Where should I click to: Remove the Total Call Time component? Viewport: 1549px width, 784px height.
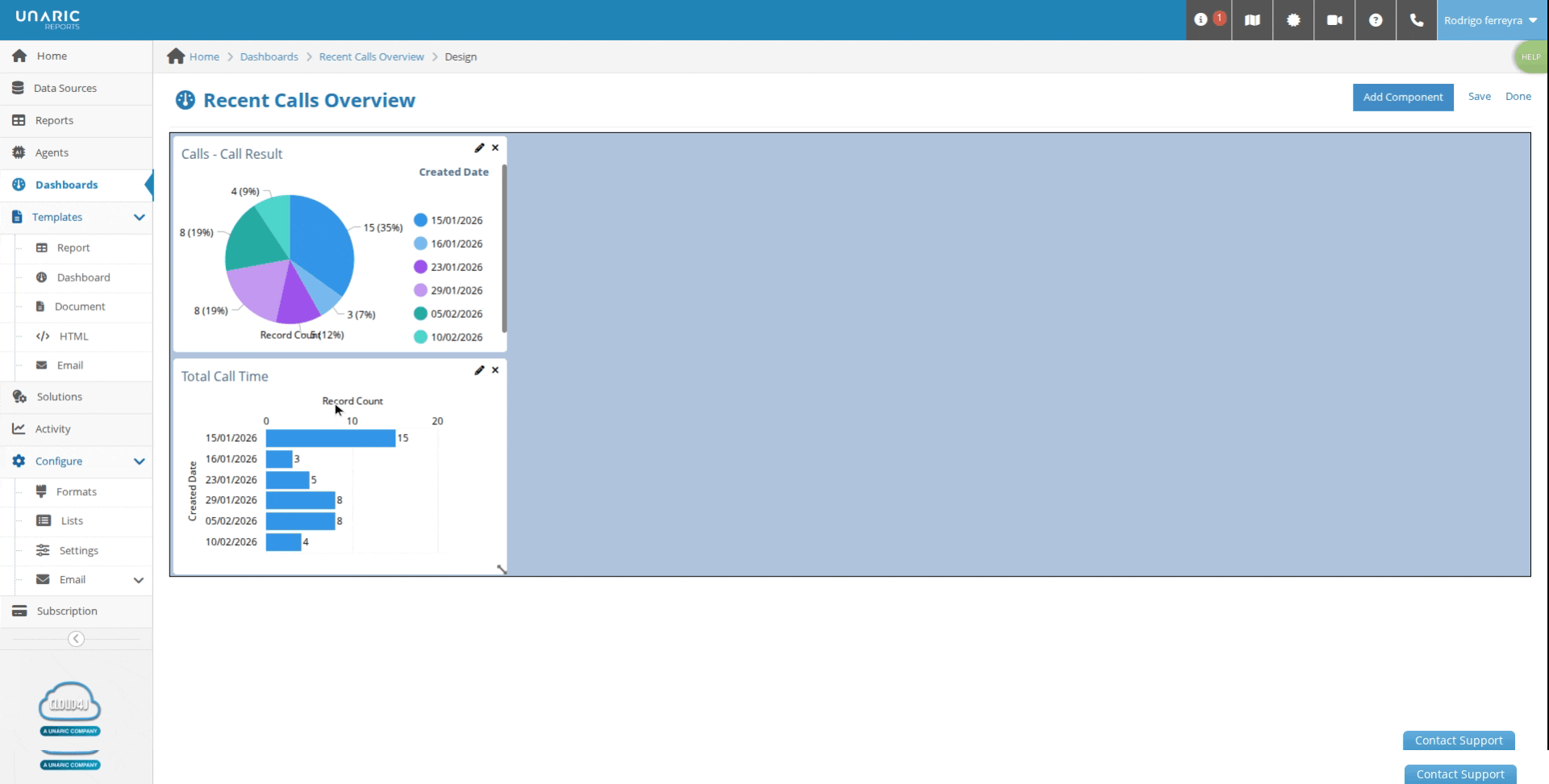click(x=495, y=370)
